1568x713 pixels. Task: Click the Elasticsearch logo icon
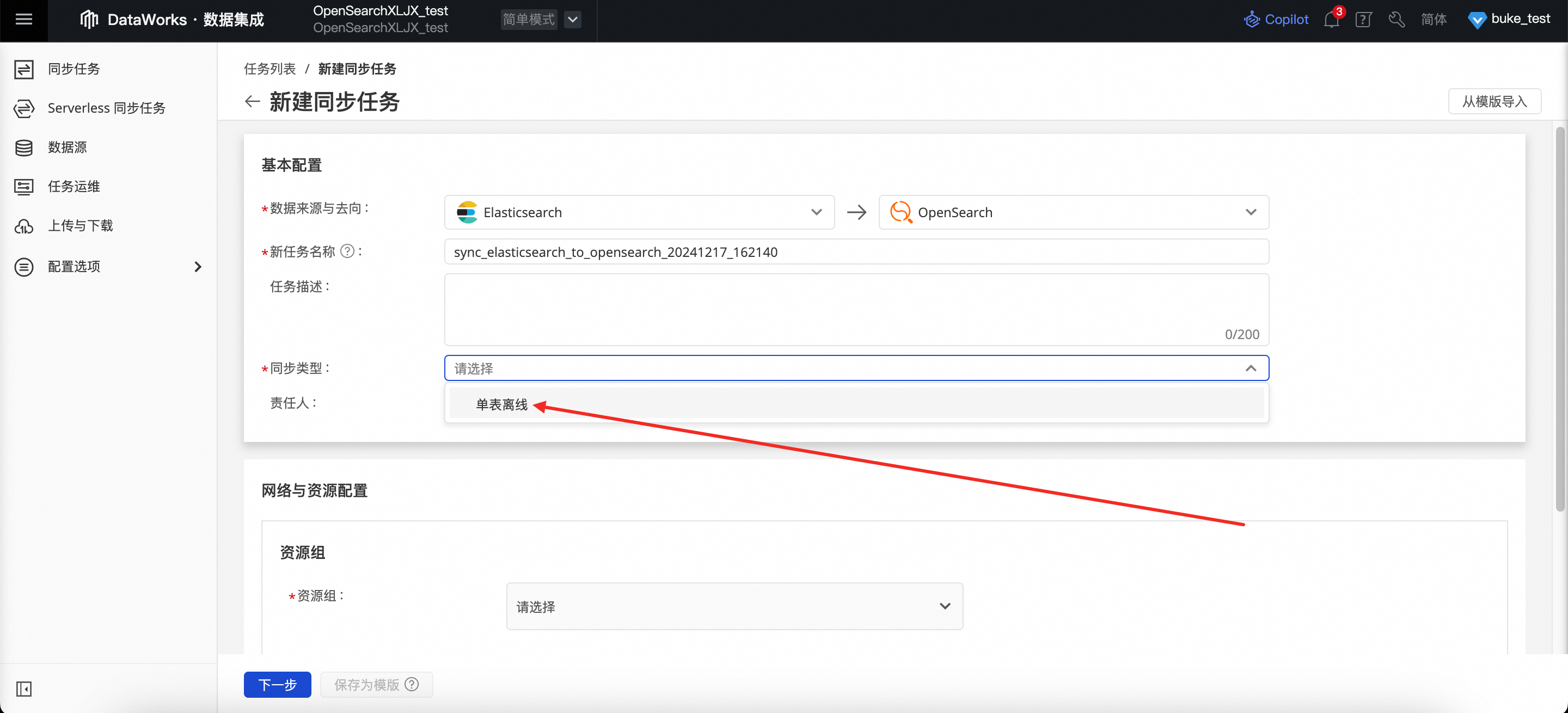[467, 212]
